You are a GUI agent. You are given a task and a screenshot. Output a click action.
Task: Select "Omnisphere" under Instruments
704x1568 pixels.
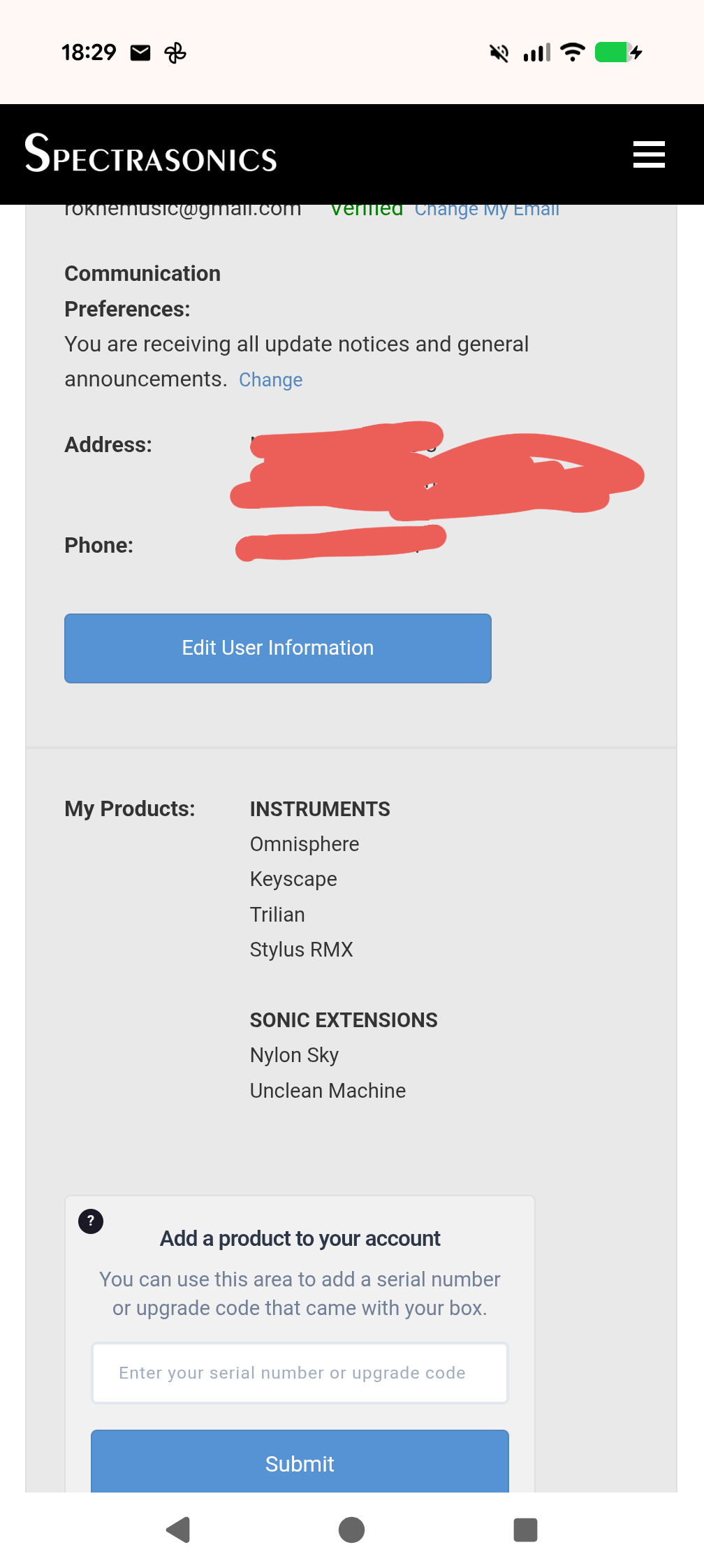coord(304,844)
